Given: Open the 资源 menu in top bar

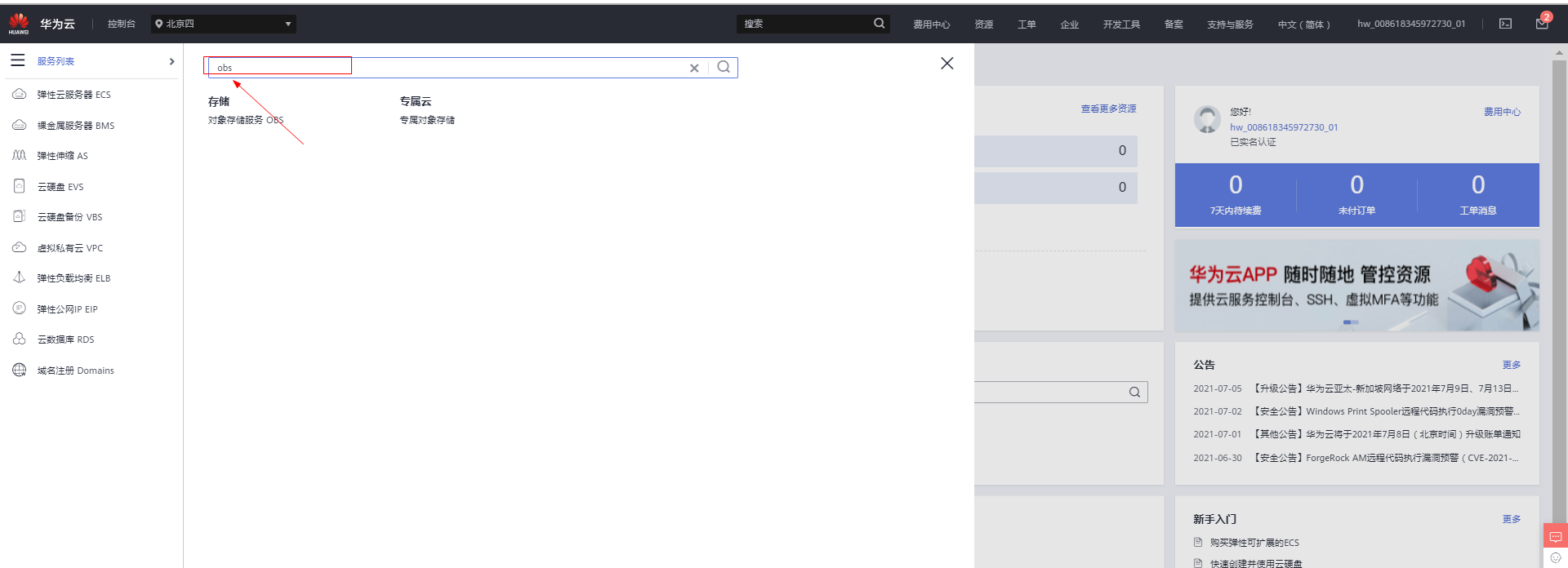Looking at the screenshot, I should (x=984, y=24).
